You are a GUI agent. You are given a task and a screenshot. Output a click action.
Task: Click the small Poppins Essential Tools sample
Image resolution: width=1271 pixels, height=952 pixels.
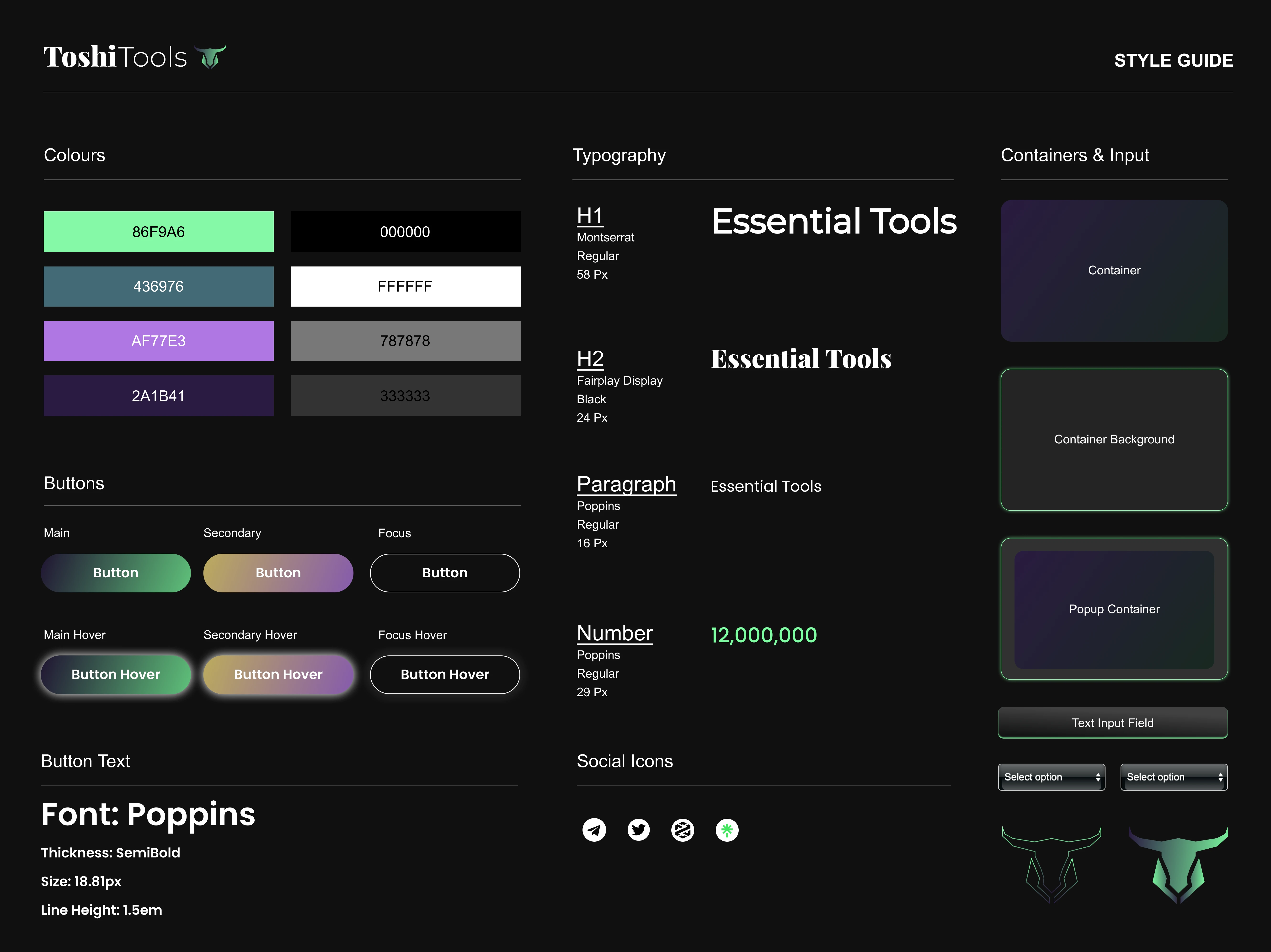click(766, 486)
